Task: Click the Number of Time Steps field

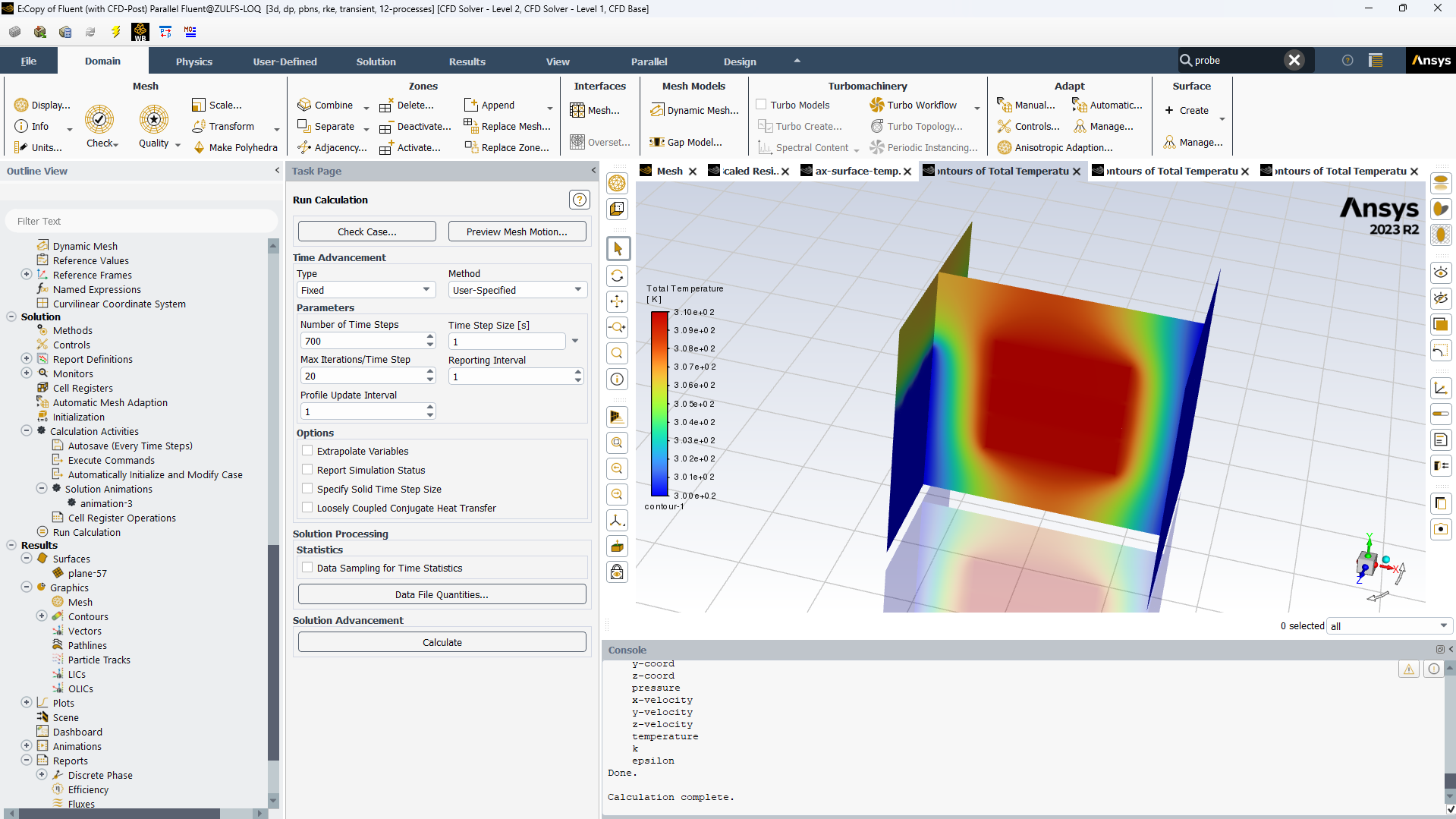Action: pyautogui.click(x=363, y=342)
